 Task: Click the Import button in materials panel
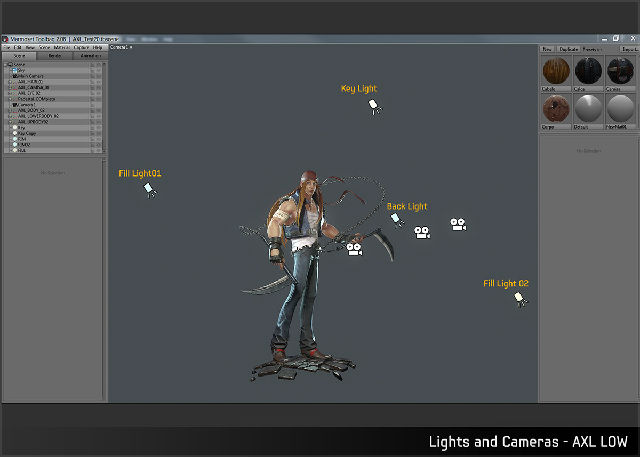point(629,49)
